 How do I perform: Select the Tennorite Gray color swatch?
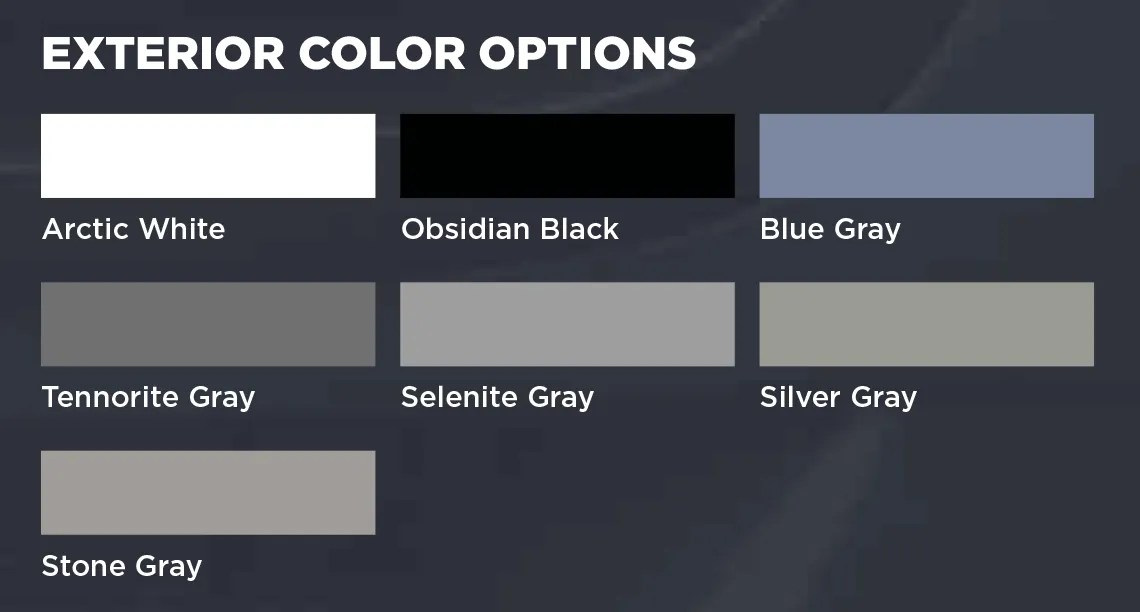click(x=208, y=324)
